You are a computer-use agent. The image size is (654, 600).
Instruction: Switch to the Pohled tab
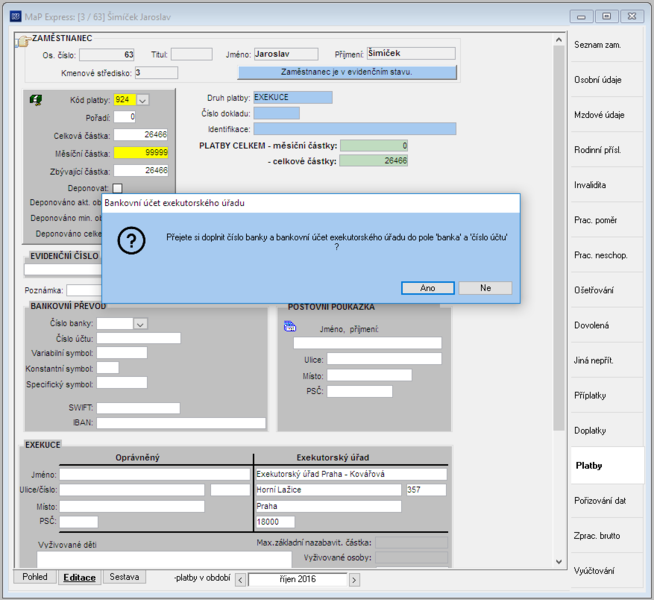coord(35,577)
